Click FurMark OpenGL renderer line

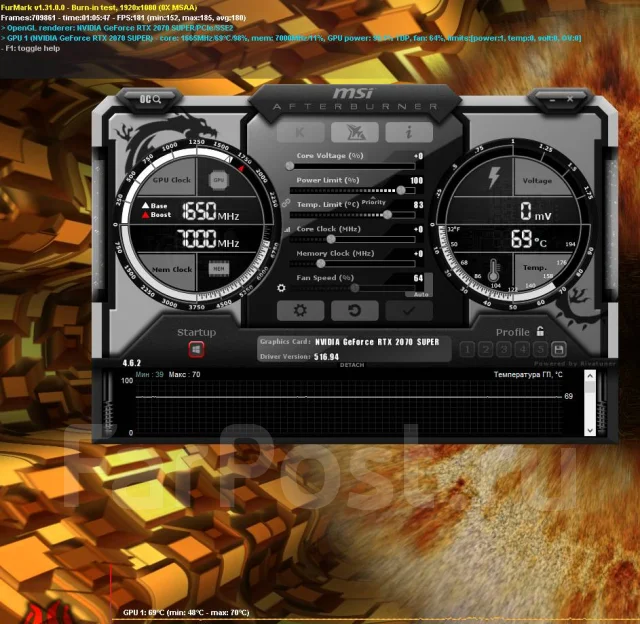click(117, 28)
